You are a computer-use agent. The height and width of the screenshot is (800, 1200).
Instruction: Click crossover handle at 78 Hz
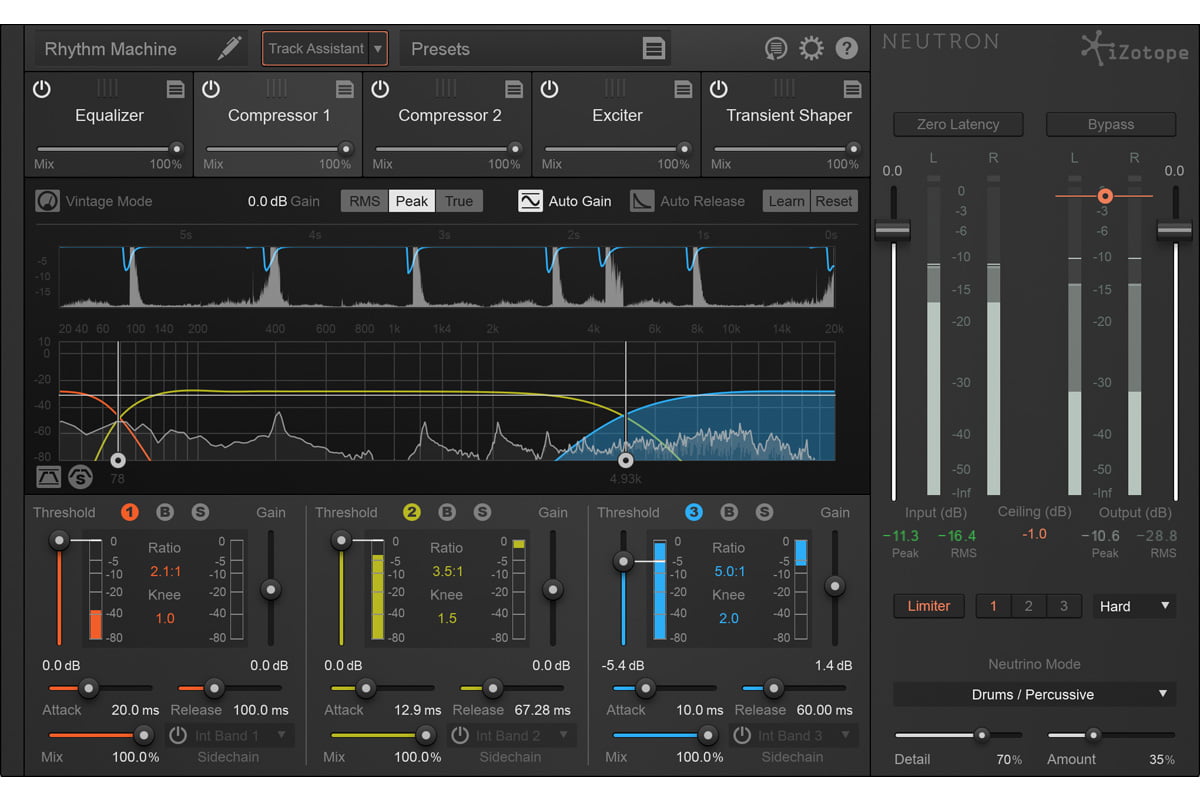click(118, 460)
